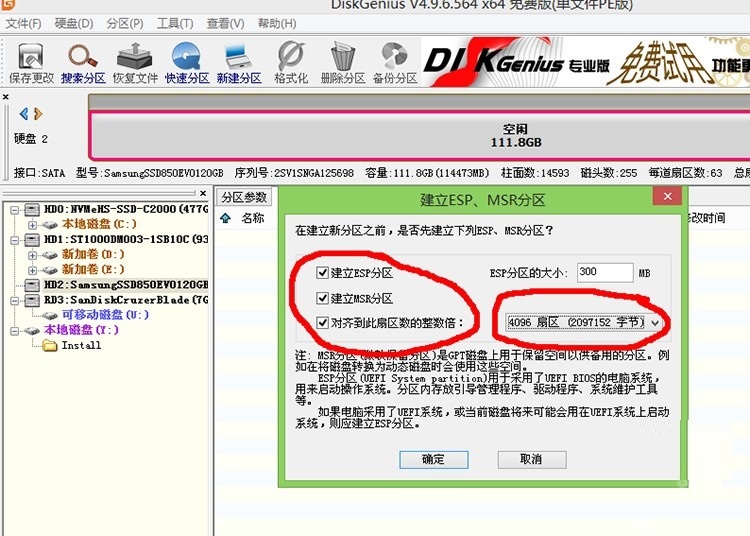The height and width of the screenshot is (536, 750).
Task: Click the 硬盘 2 label
Action: 31,139
